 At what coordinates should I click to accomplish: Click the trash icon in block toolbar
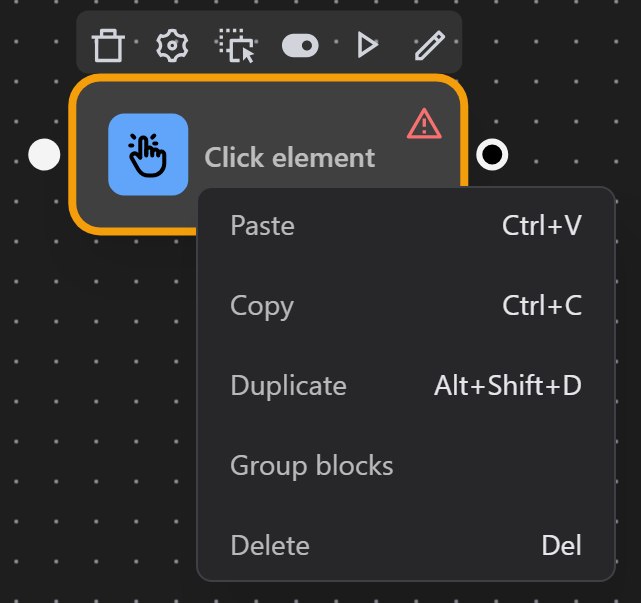(108, 46)
